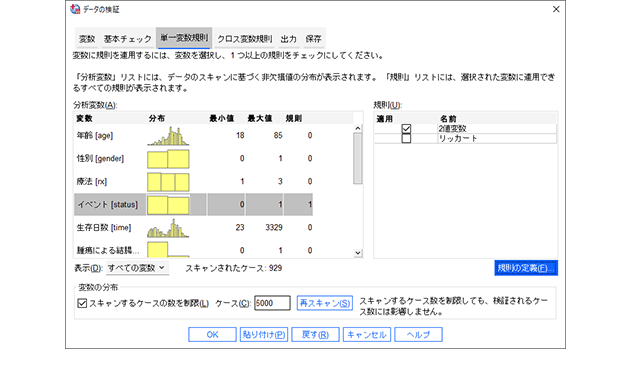Select the 年齢 [age] variable row
Screen dimensions: 630x380
click(194, 136)
